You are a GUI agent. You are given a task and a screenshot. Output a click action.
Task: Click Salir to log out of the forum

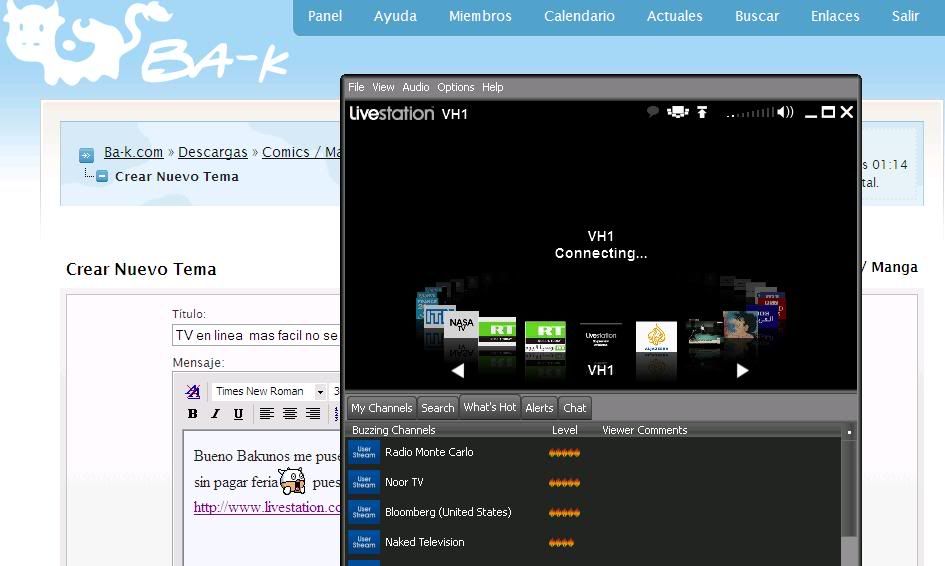pos(905,16)
